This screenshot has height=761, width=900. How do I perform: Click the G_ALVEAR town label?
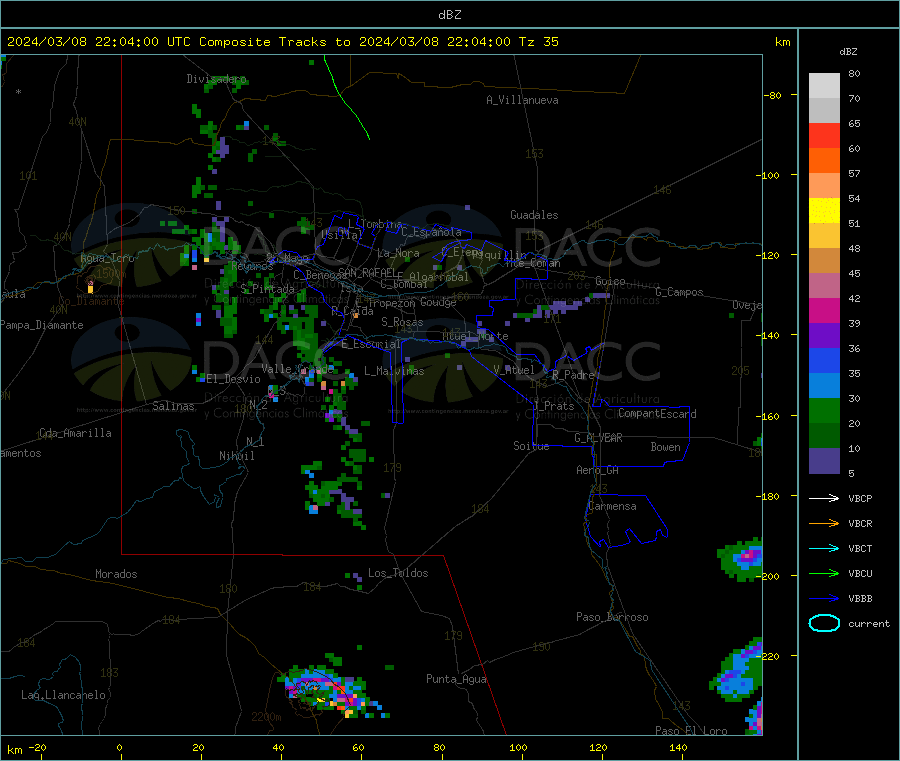[x=598, y=438]
